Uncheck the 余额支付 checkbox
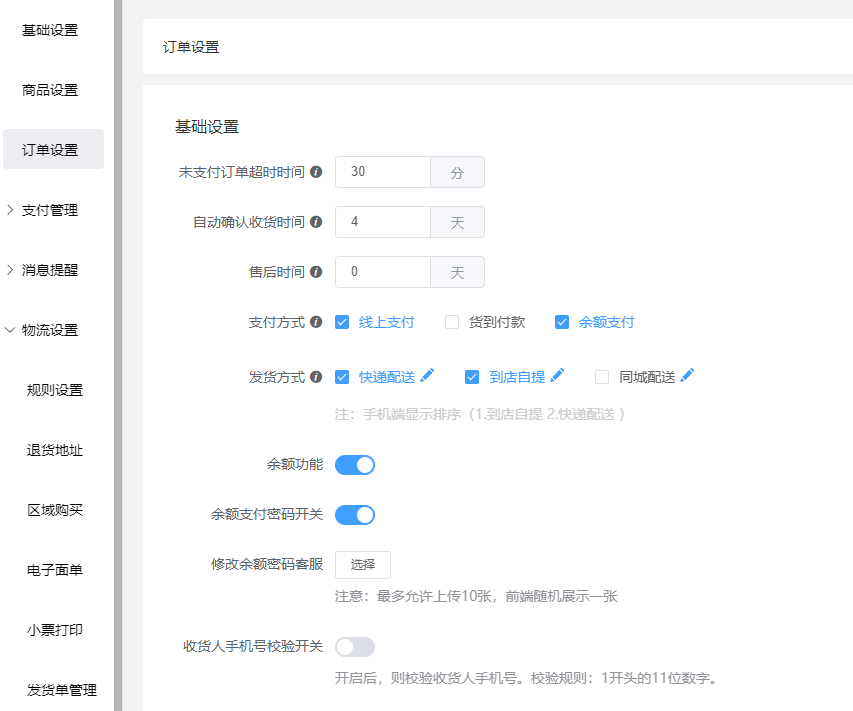The width and height of the screenshot is (853, 711). 562,323
